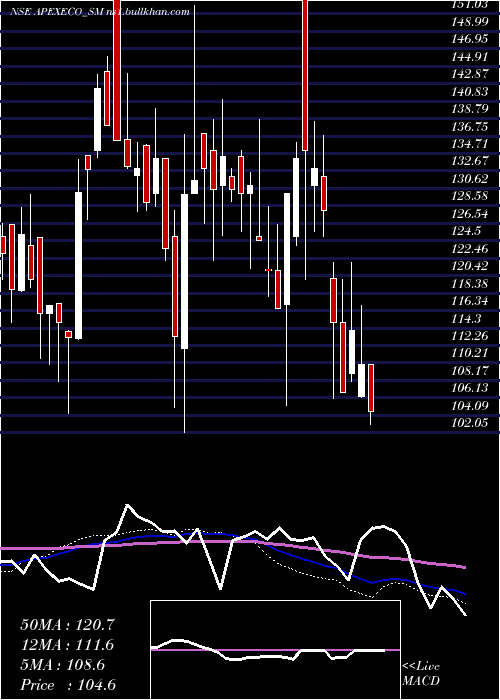The height and width of the screenshot is (700, 500).
Task: Click the <<Live MACD label
Action: [421, 674]
